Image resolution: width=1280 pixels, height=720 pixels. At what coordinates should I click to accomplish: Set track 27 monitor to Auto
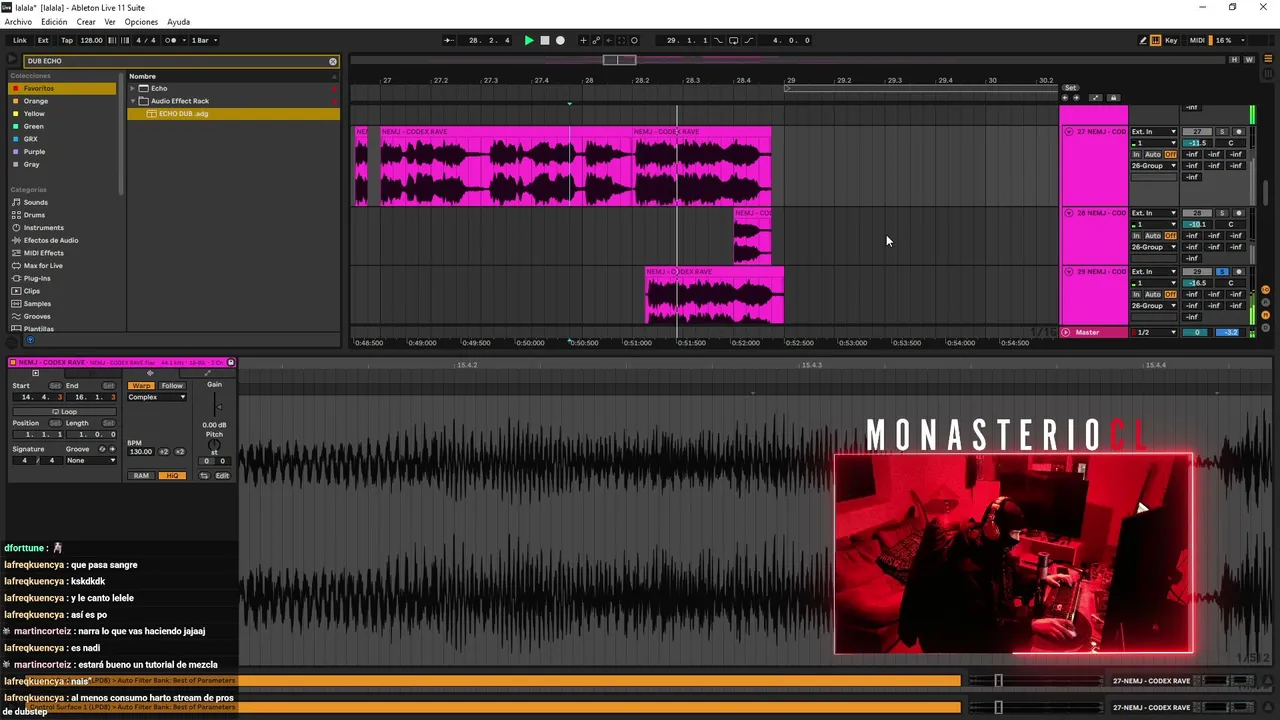(1153, 154)
